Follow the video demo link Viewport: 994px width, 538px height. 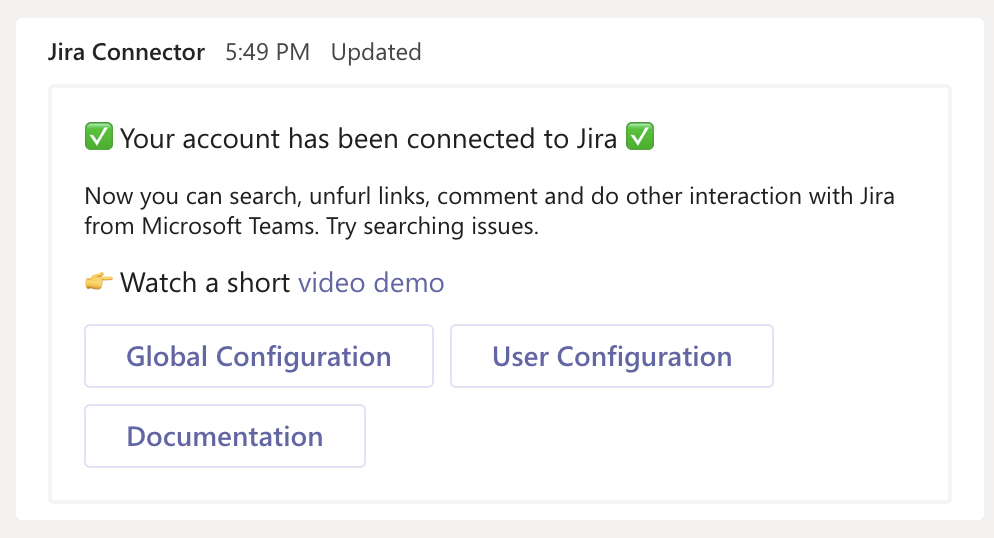[x=371, y=283]
